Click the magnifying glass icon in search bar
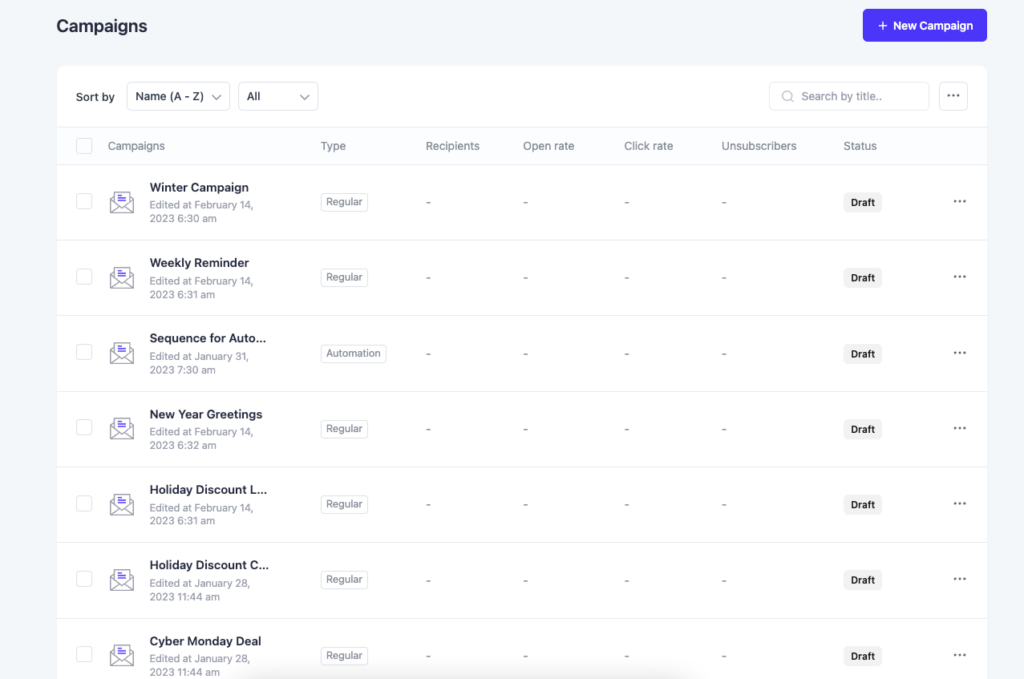Viewport: 1024px width, 679px height. point(788,96)
